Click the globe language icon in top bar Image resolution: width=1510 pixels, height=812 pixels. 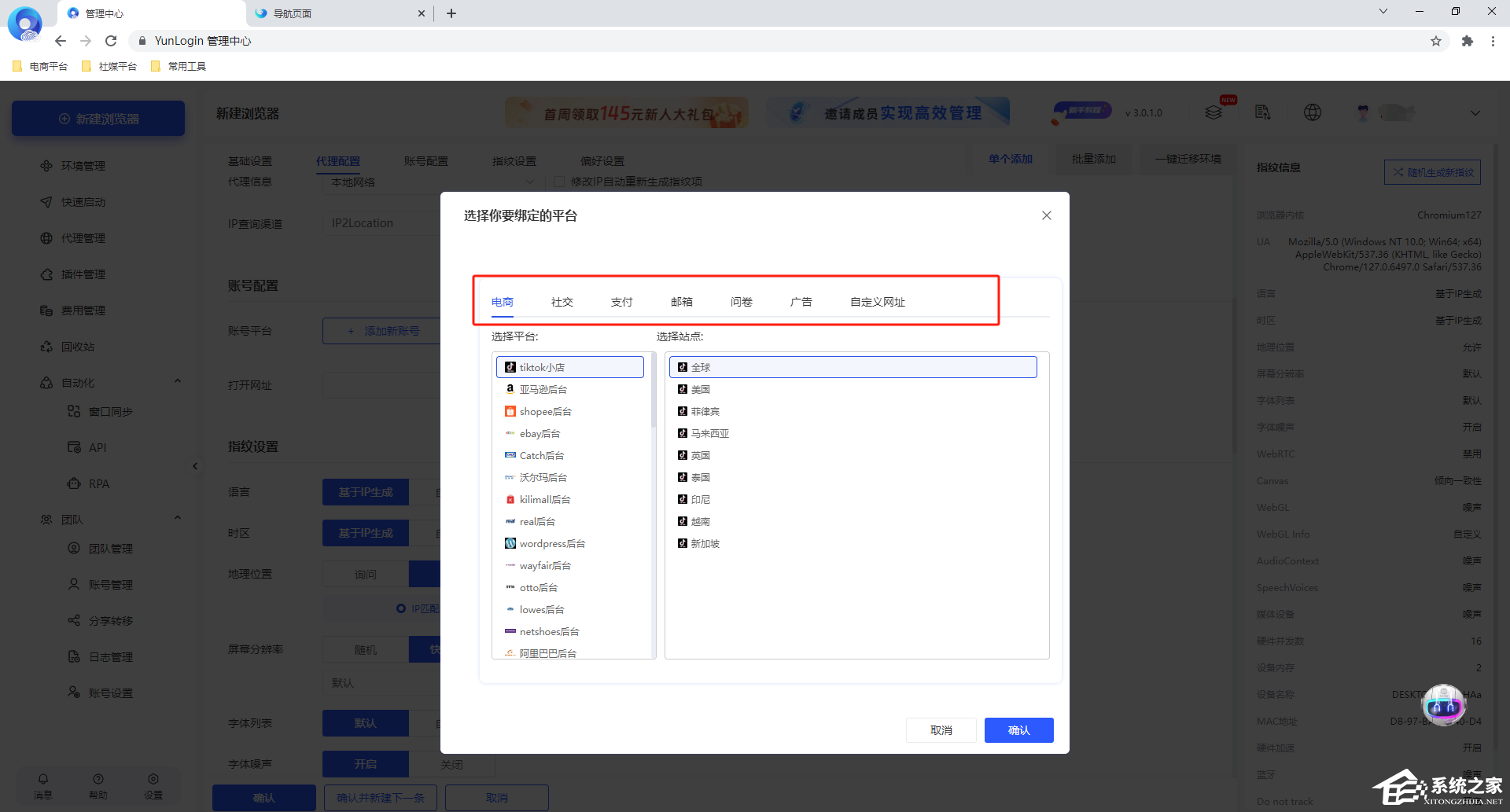(x=1312, y=112)
